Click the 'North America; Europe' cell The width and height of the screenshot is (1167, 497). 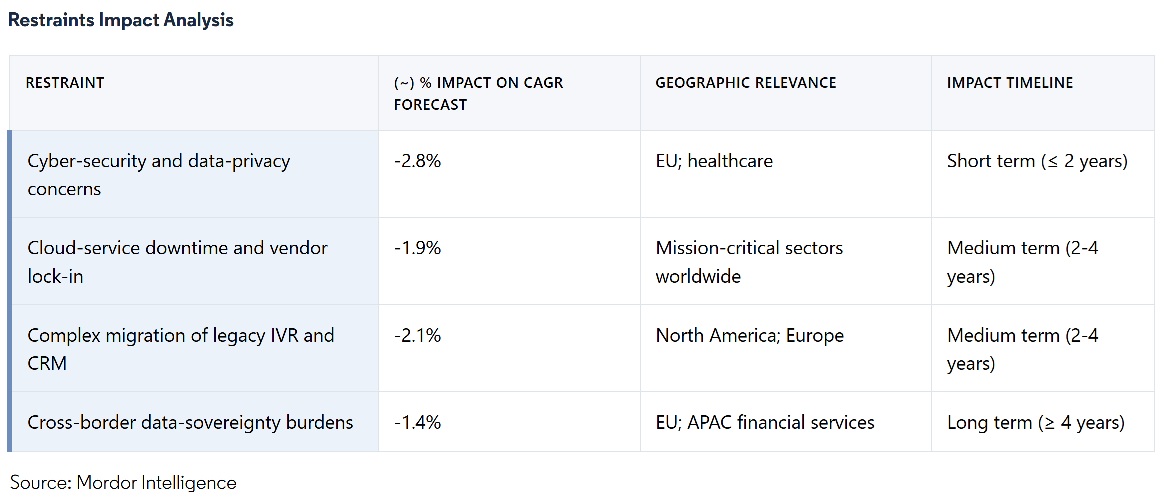749,335
